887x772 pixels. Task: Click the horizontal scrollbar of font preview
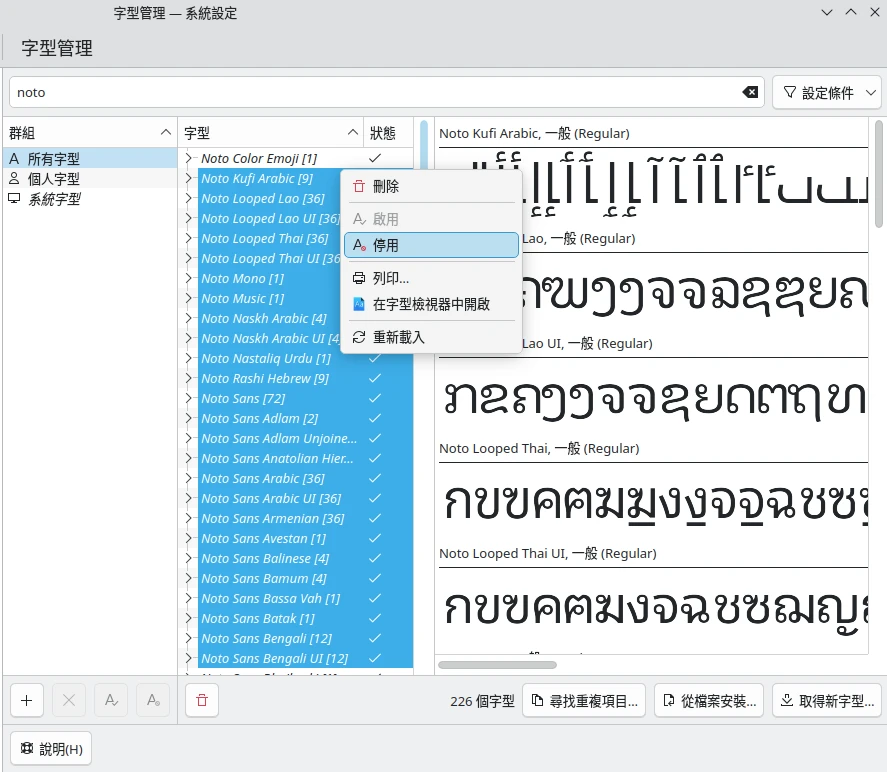497,664
